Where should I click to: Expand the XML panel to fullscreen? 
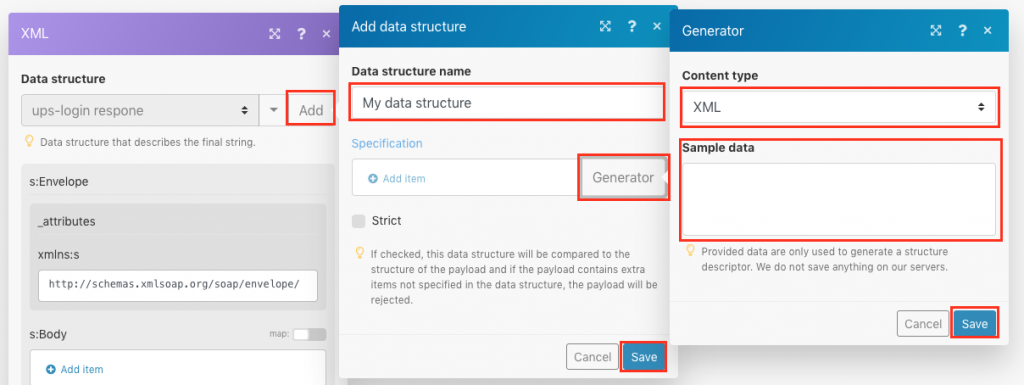click(x=275, y=34)
